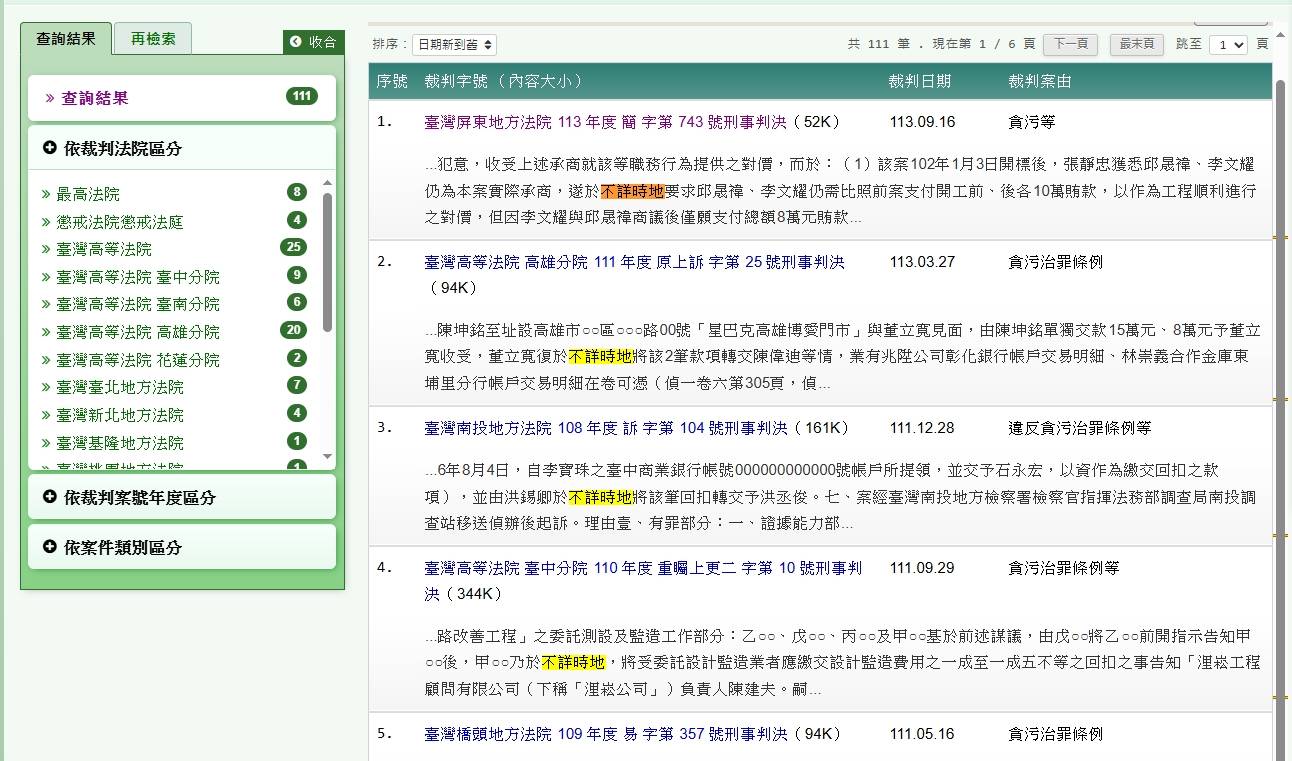Open 臺中分院 110 重矚上更二字第 10 號 judgment
The image size is (1292, 761).
[x=642, y=581]
